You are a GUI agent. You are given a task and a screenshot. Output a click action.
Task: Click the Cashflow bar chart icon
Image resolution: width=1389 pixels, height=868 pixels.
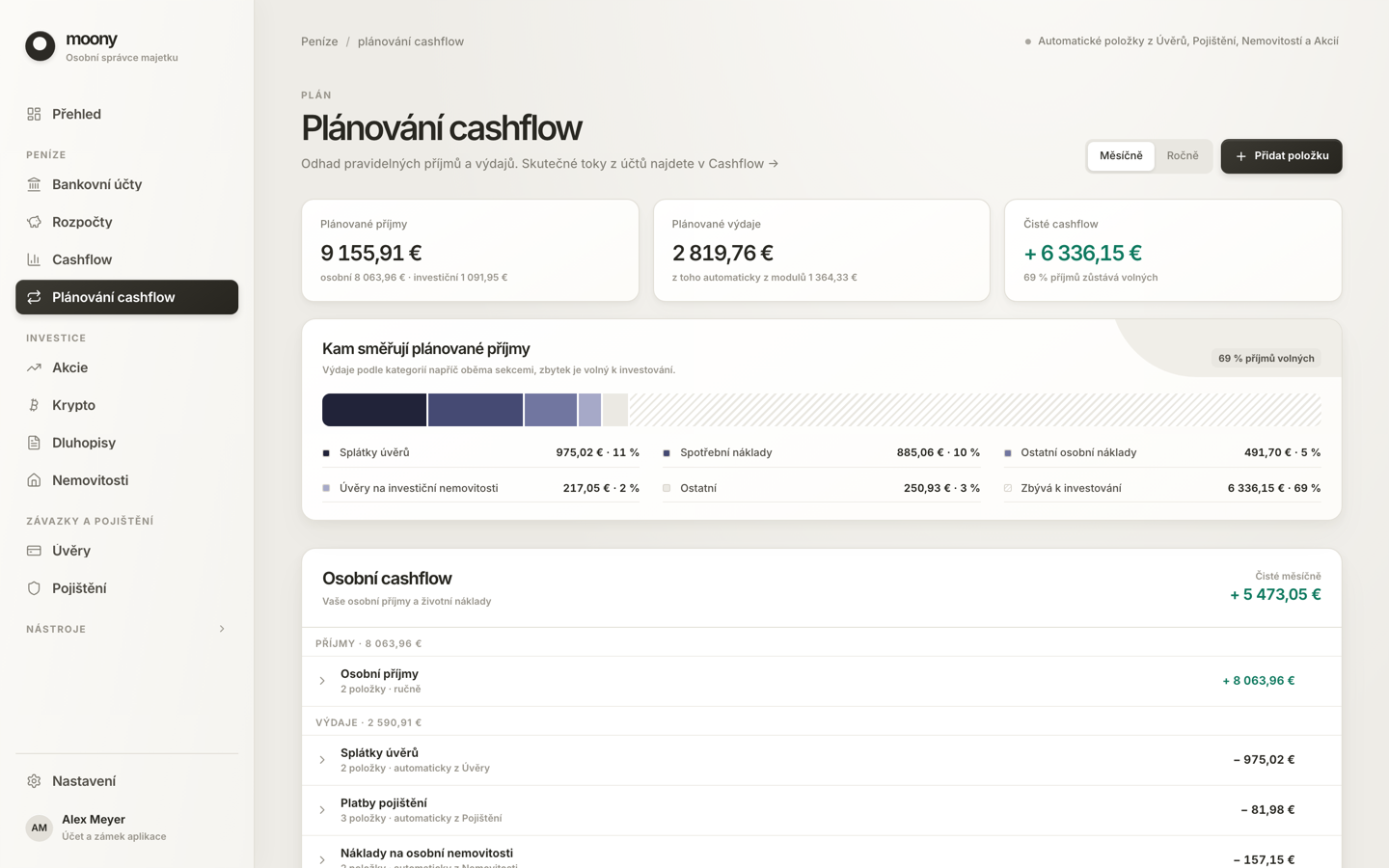[34, 259]
